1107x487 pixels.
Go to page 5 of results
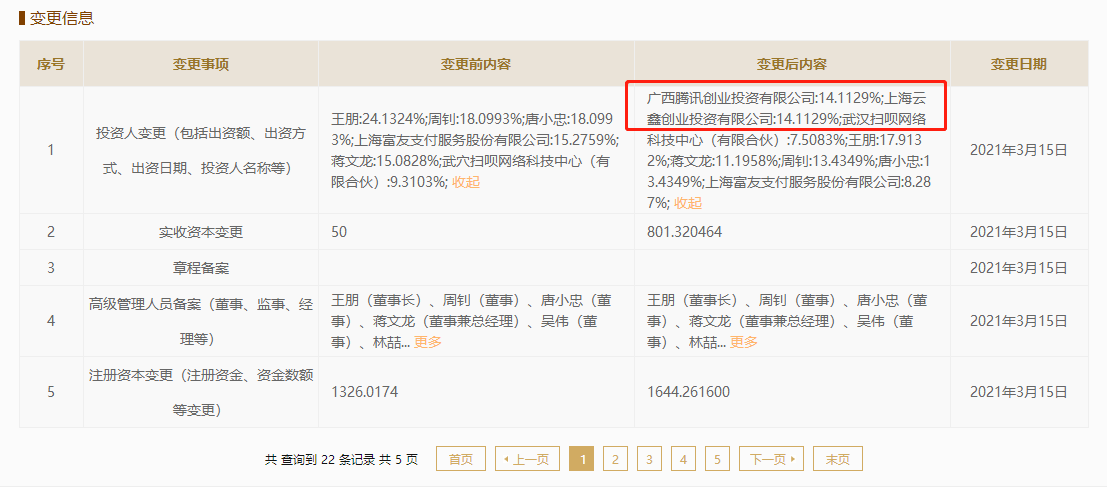click(x=717, y=459)
